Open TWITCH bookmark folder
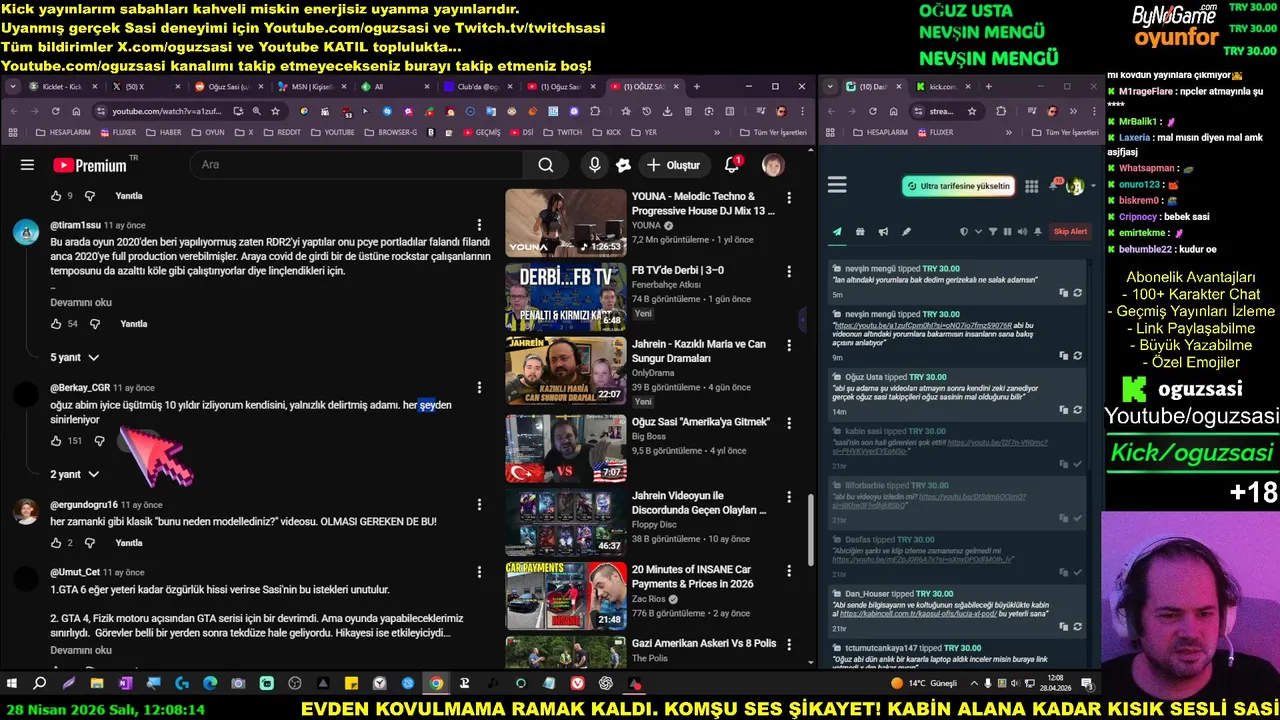 point(562,132)
